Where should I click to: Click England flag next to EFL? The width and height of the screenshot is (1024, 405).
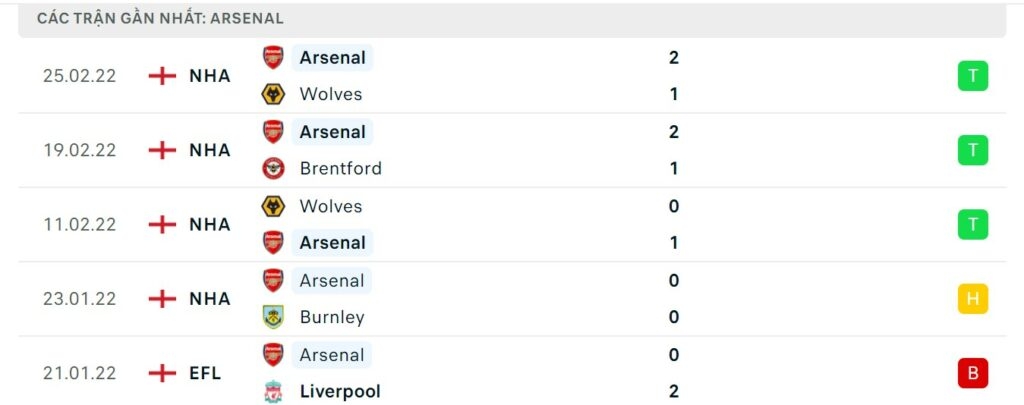162,373
